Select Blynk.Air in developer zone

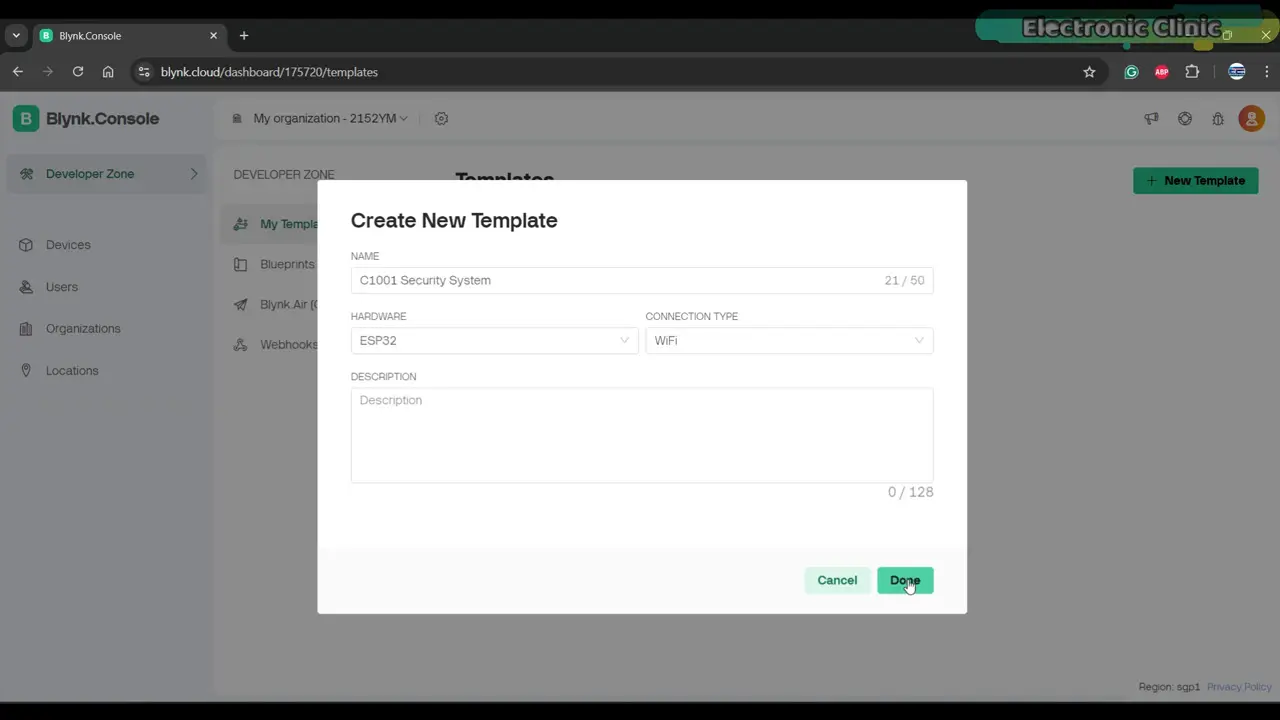pyautogui.click(x=289, y=304)
